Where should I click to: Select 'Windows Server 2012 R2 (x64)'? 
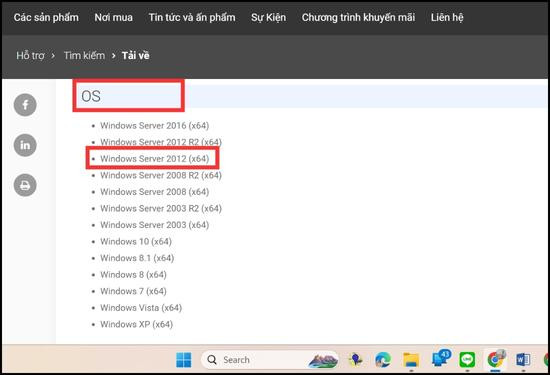tap(161, 142)
